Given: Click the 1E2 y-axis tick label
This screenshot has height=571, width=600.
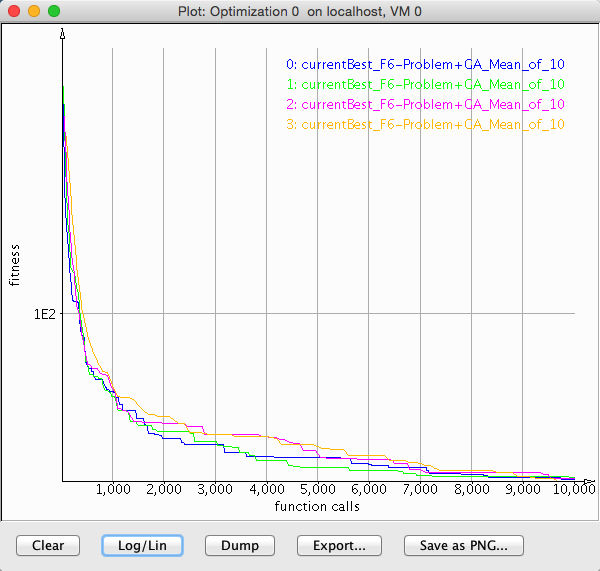Looking at the screenshot, I should coord(46,314).
